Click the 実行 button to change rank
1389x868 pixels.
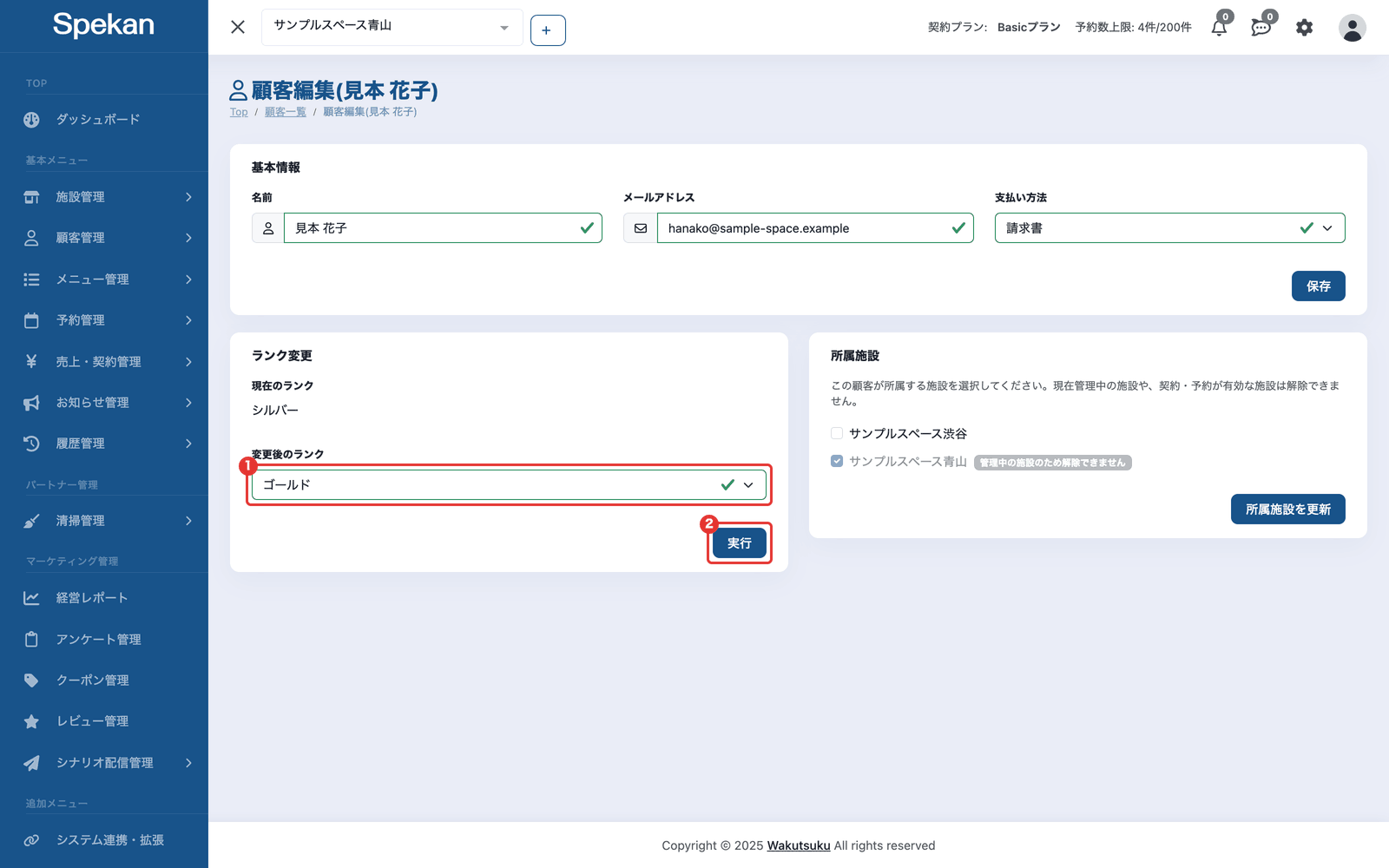coord(739,543)
